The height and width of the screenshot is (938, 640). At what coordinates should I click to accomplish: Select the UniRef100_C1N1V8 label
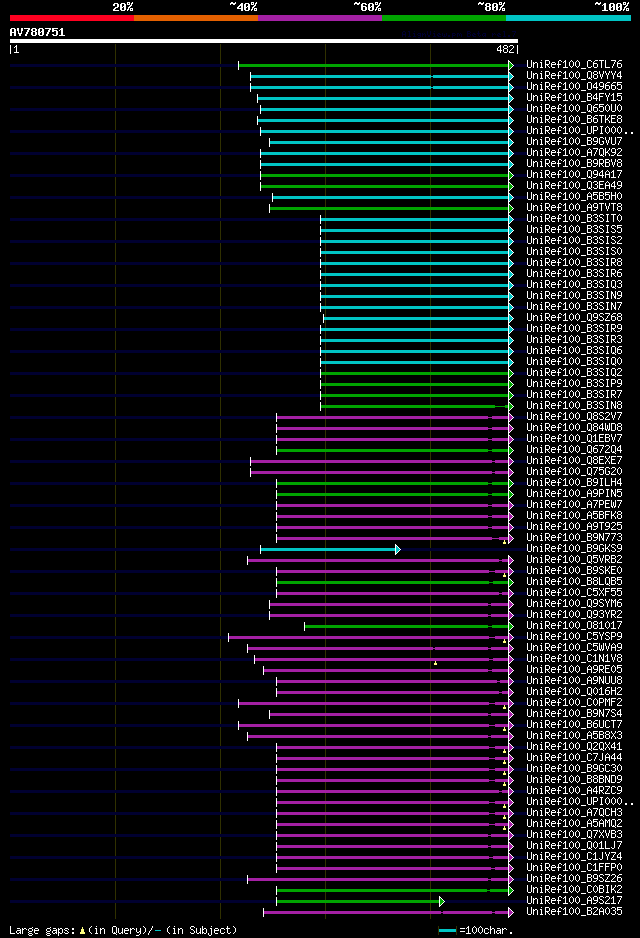[574, 659]
